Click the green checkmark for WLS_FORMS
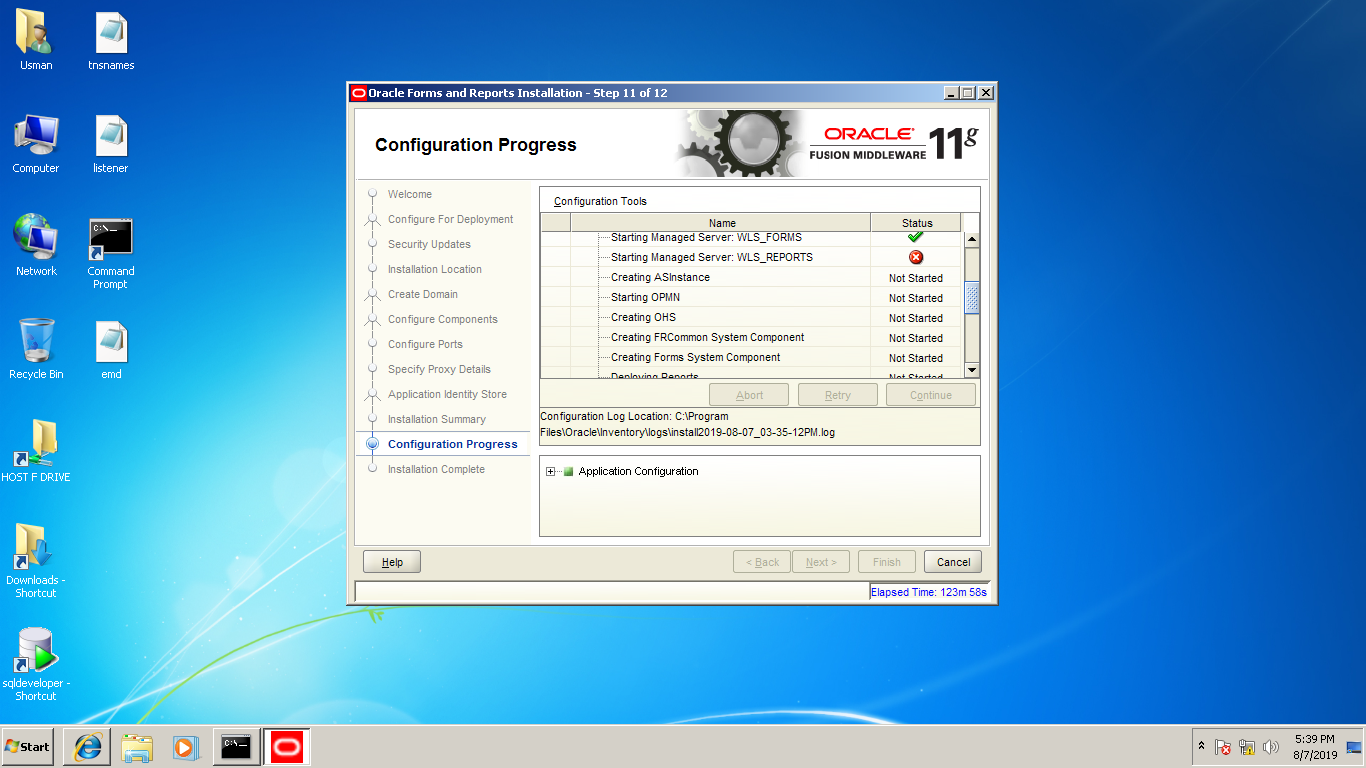Screen dimensions: 1366x768 [915, 238]
